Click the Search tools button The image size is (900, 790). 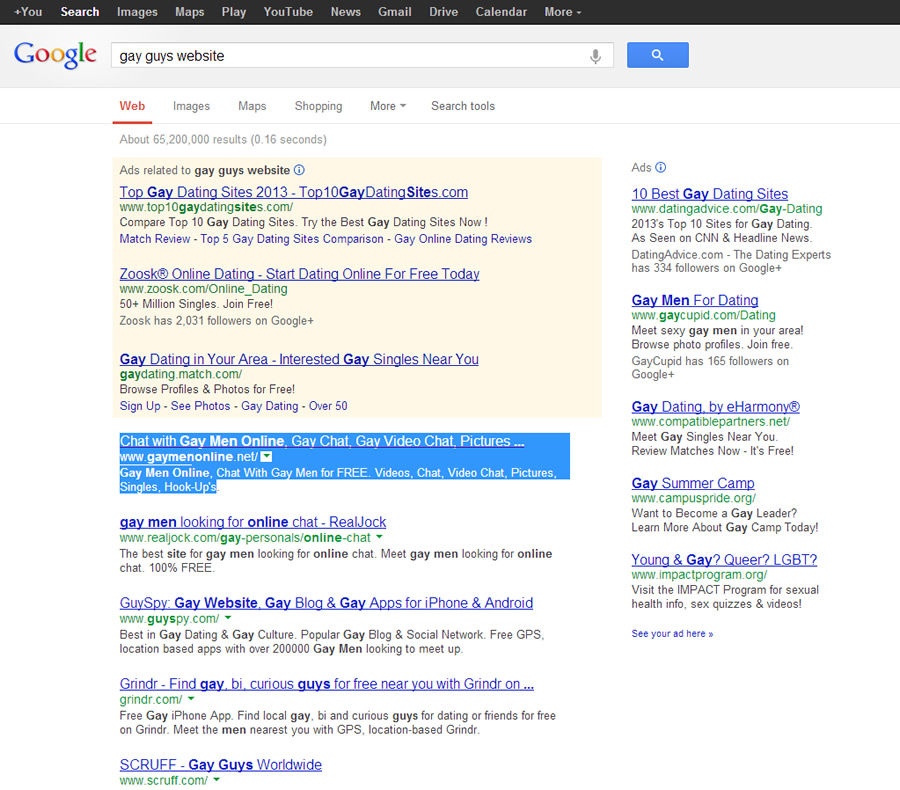point(462,106)
